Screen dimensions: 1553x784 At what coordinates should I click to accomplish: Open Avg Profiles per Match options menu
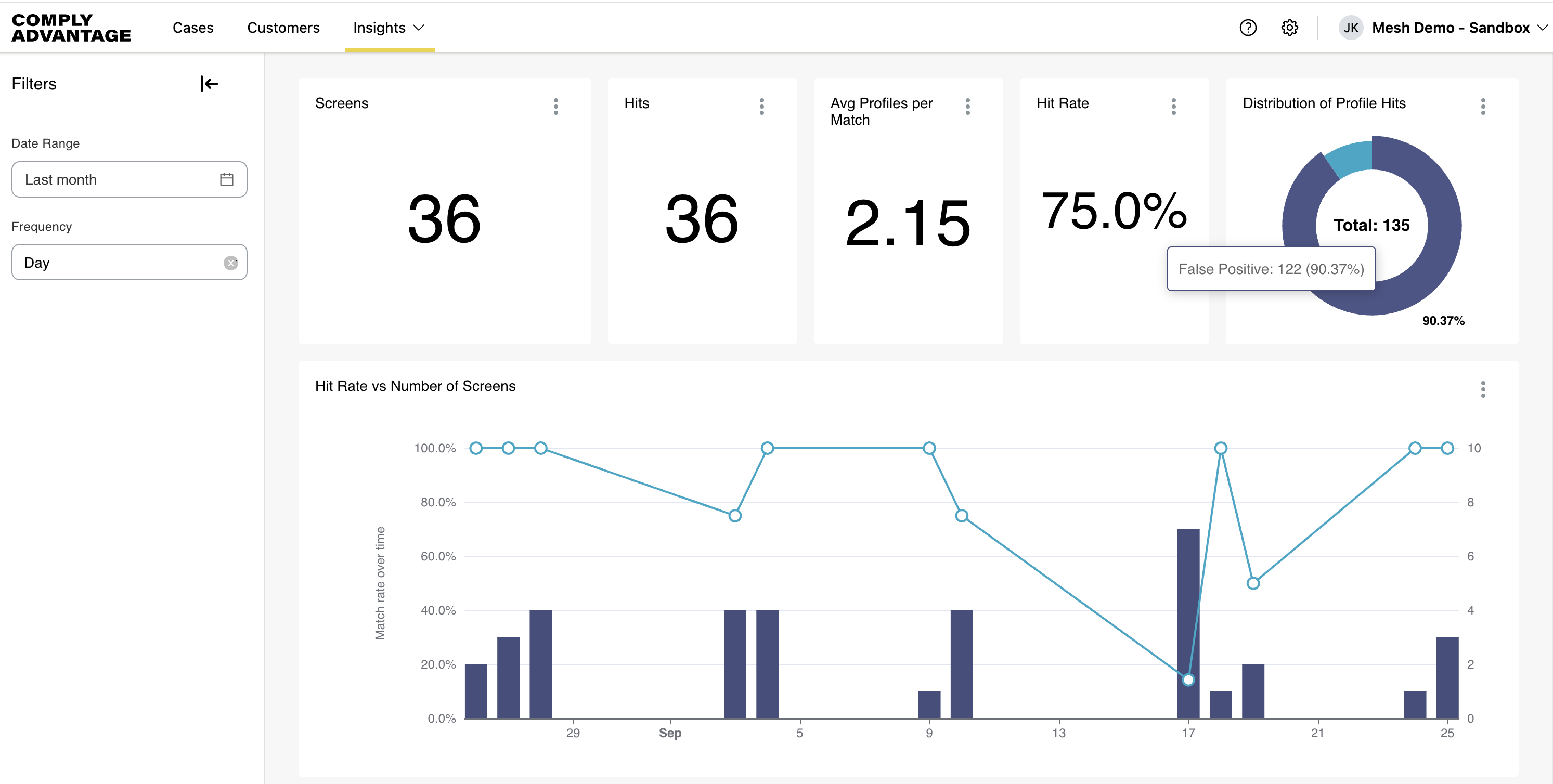(x=967, y=107)
